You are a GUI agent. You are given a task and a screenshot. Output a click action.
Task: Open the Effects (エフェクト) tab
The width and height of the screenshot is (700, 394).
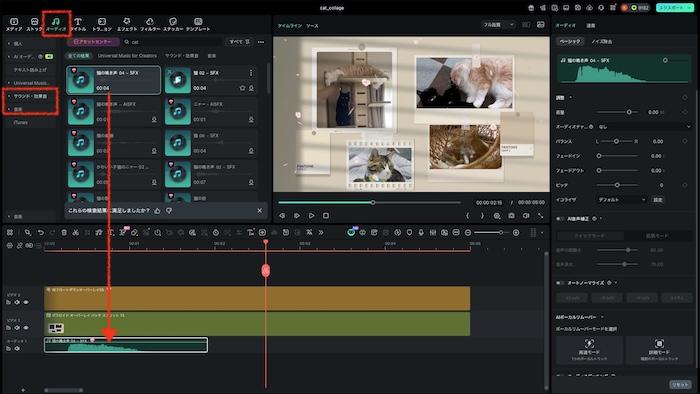pos(127,24)
